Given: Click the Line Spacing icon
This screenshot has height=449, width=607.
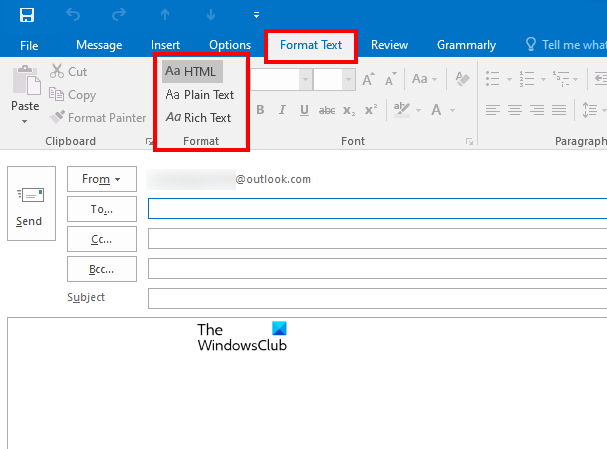Looking at the screenshot, I should point(590,110).
